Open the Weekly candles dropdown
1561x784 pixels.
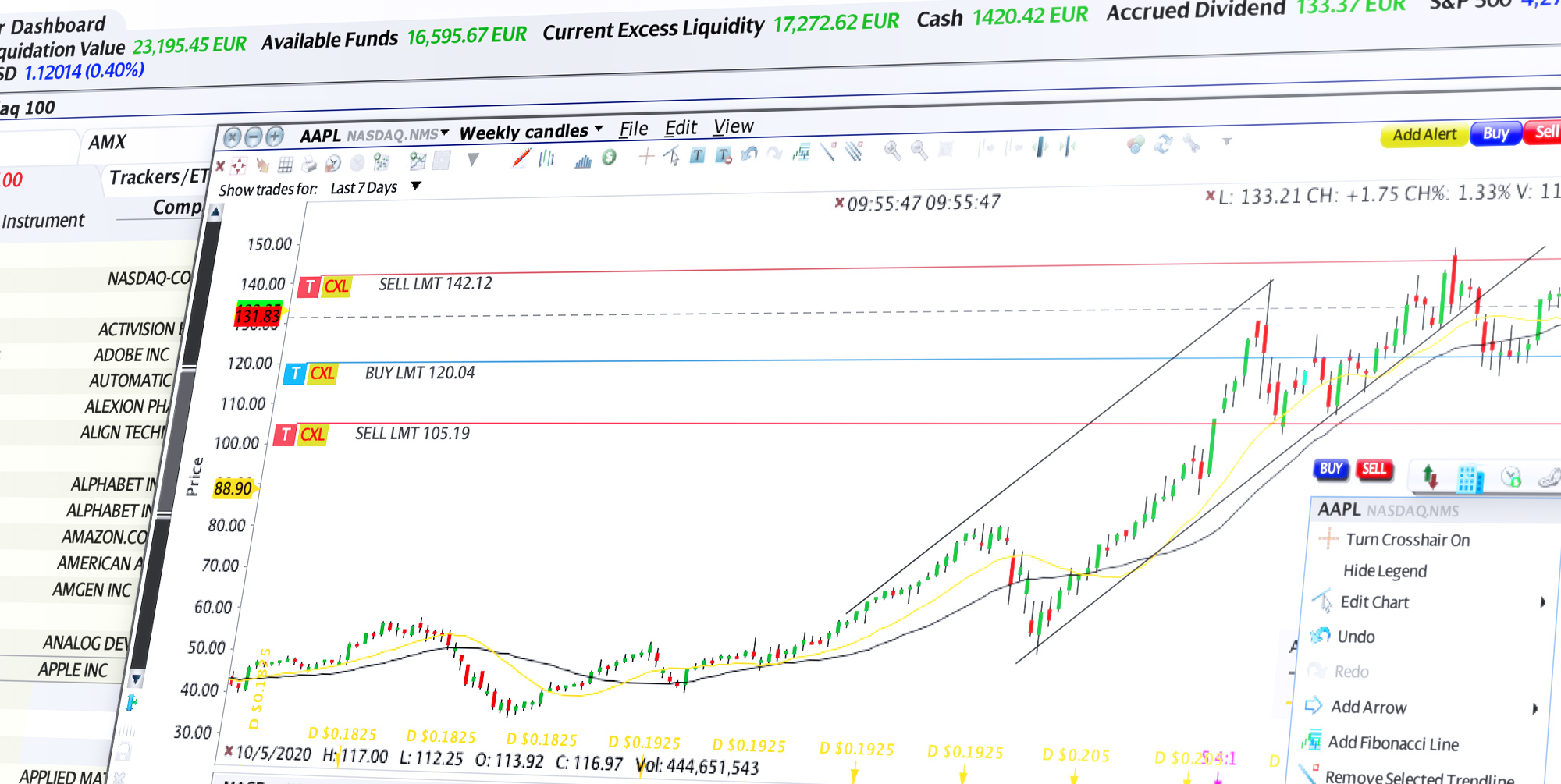(x=599, y=129)
